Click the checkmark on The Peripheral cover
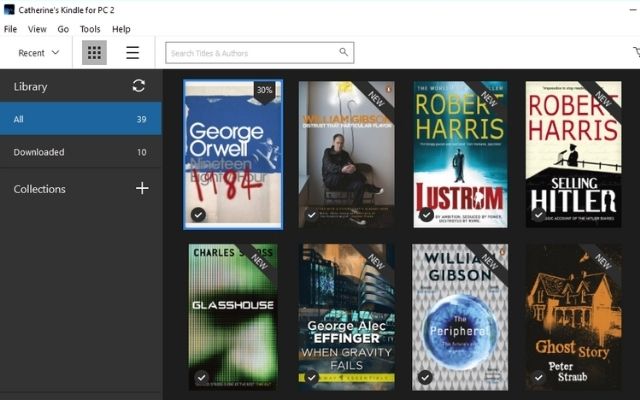640x400 pixels. (426, 377)
